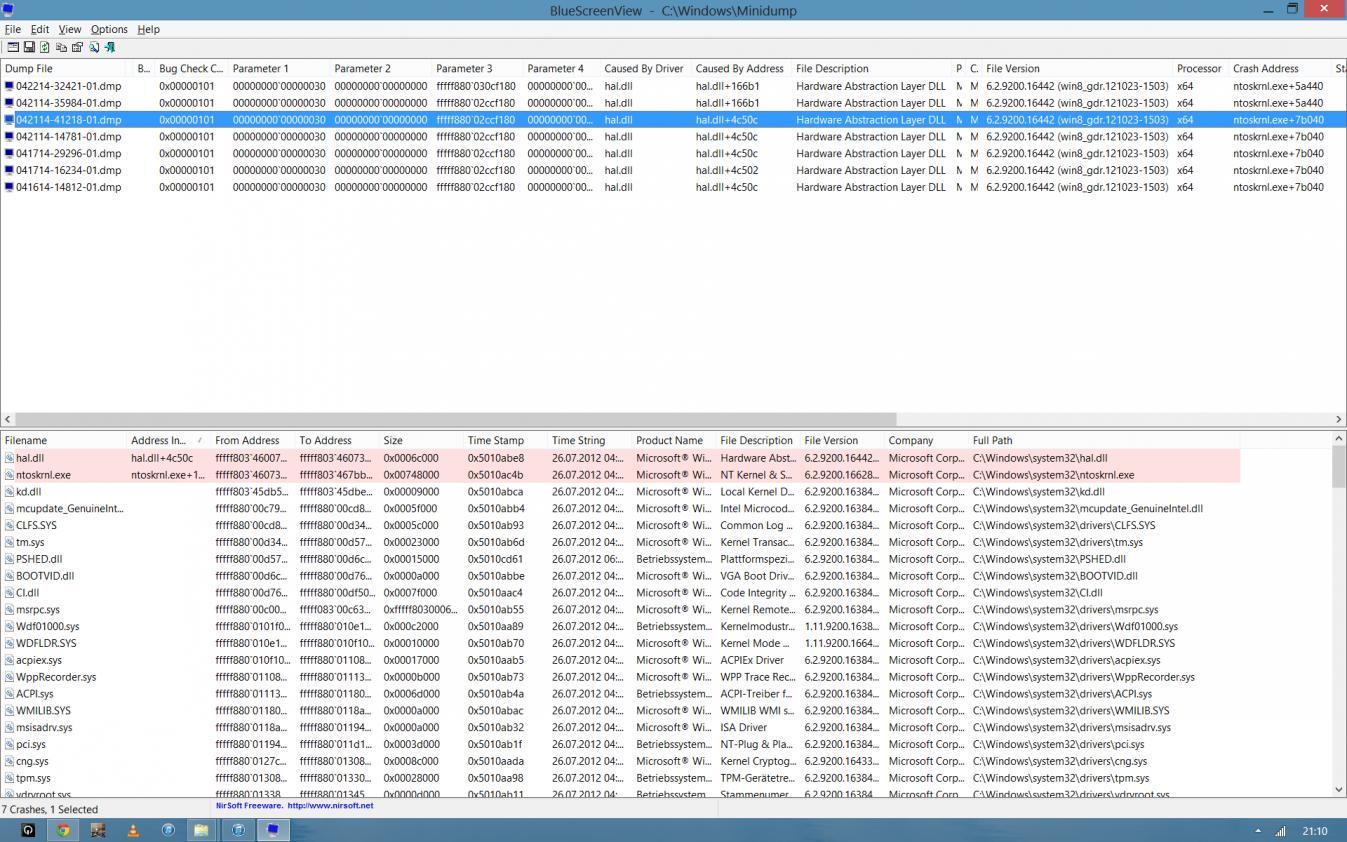This screenshot has width=1347, height=842.
Task: Open VLC media player from the taskbar
Action: [133, 830]
